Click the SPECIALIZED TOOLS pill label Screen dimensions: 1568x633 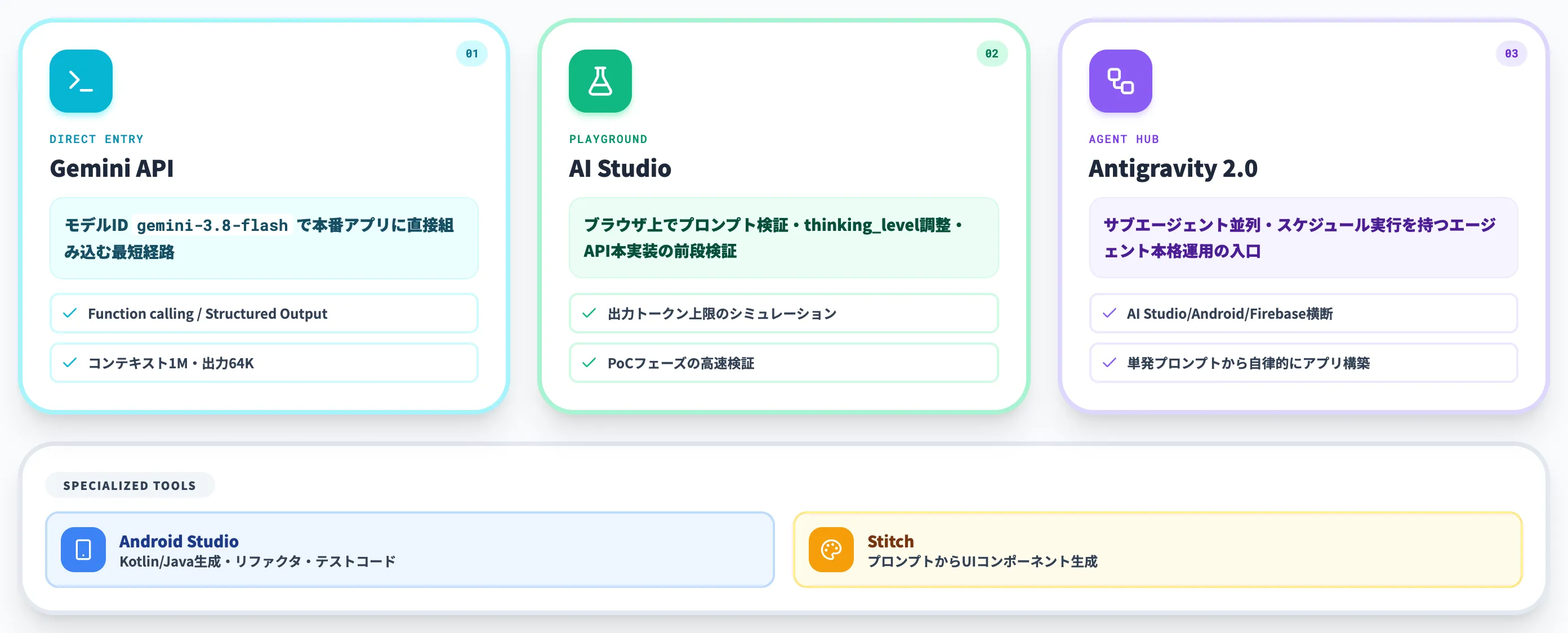[x=130, y=485]
